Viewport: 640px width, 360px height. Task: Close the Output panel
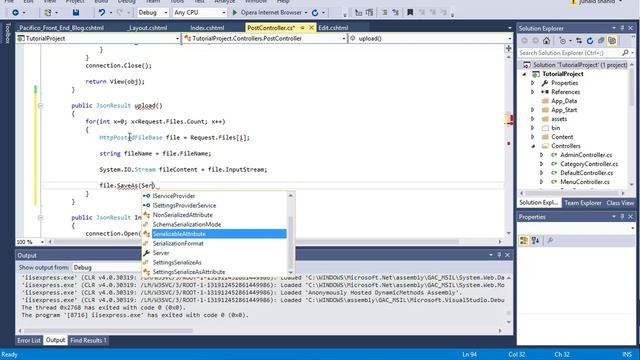click(x=507, y=255)
